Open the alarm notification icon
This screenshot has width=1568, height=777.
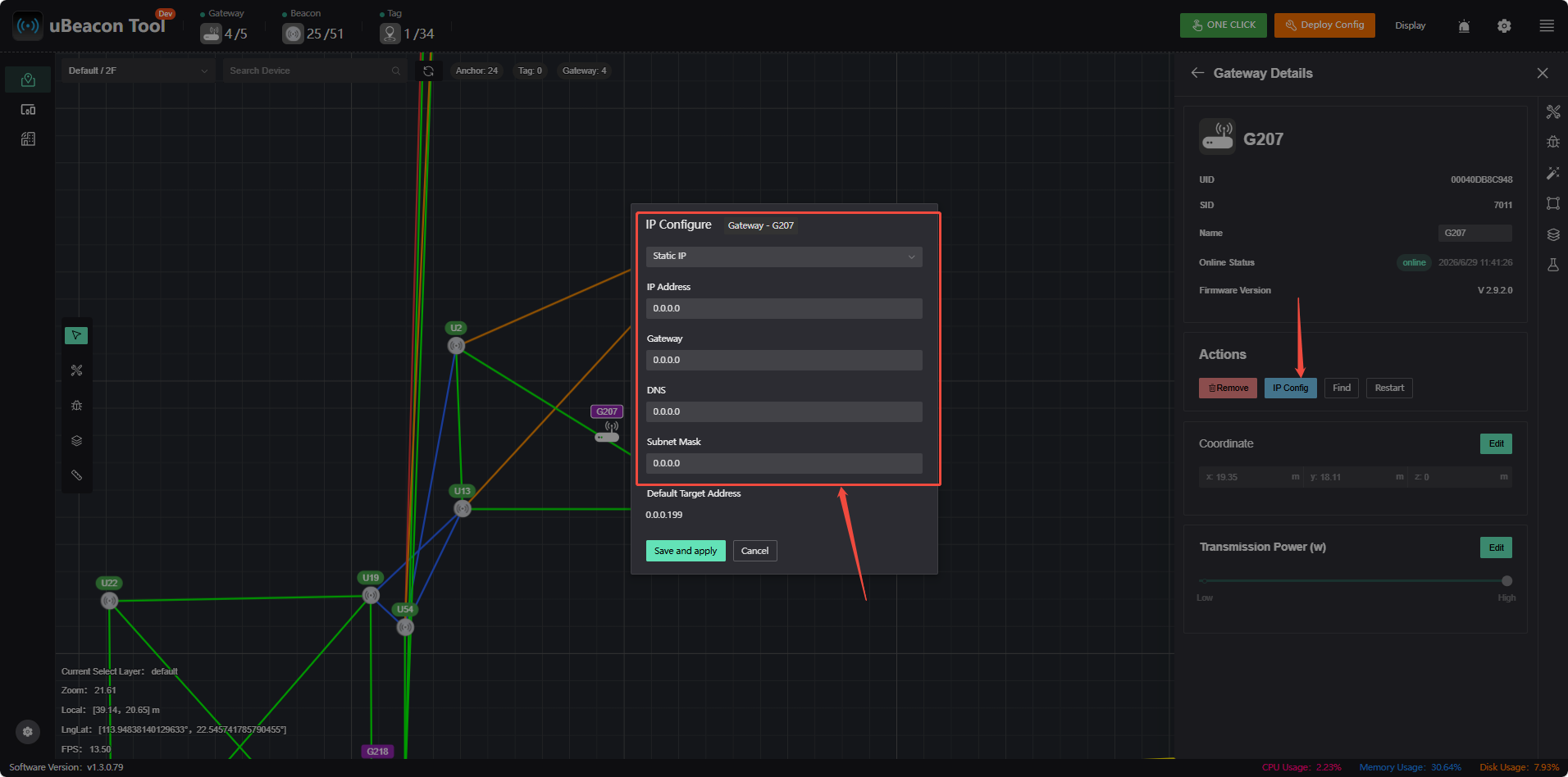tap(1464, 26)
